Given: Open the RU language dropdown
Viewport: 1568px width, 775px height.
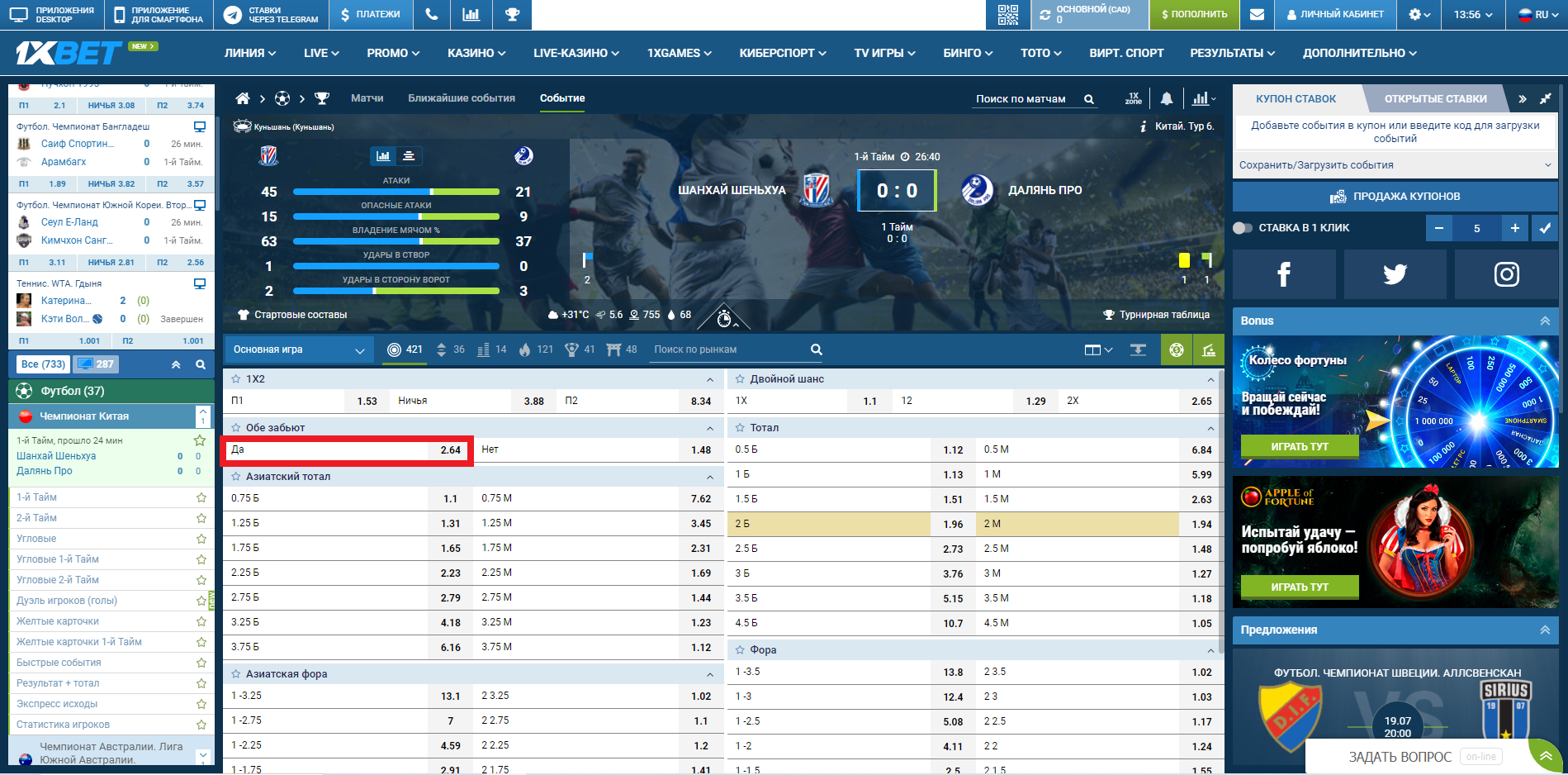Looking at the screenshot, I should (x=1539, y=14).
